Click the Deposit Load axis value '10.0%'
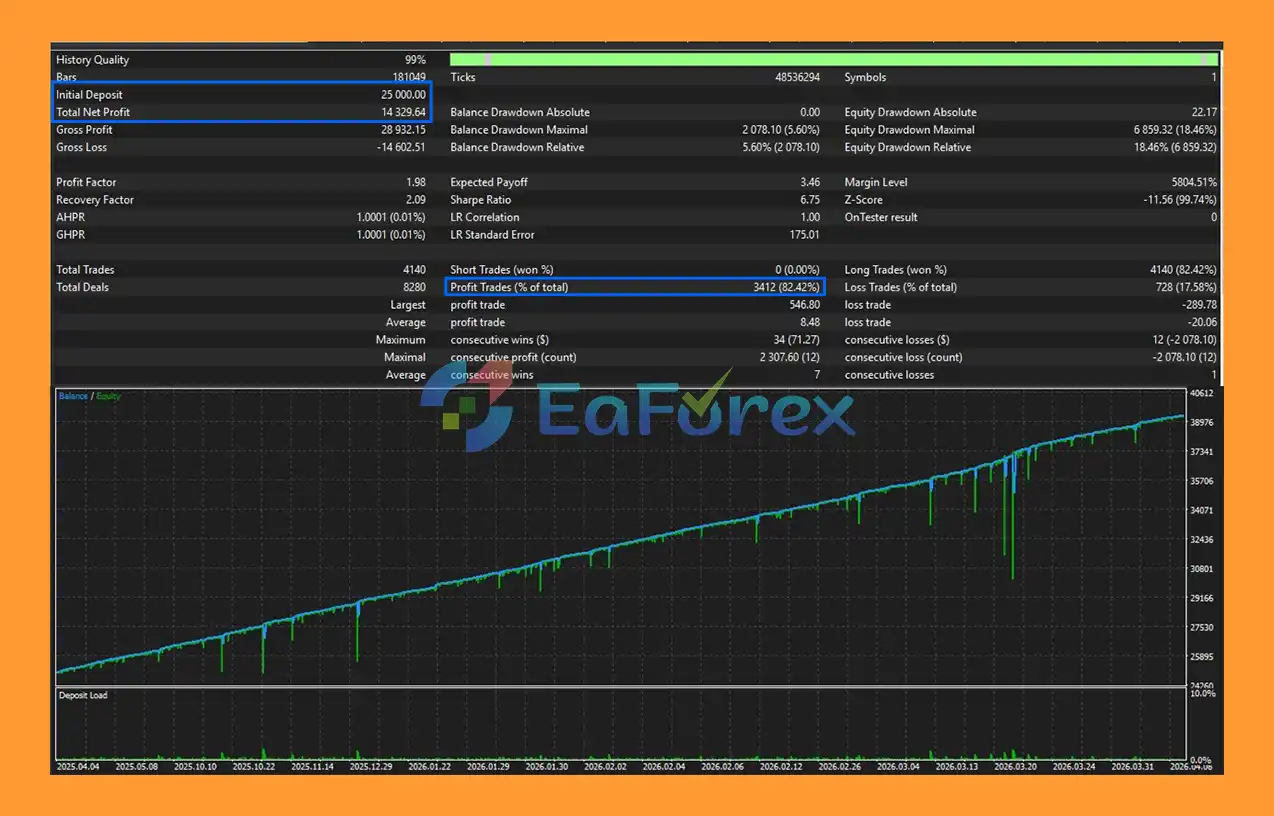1274x816 pixels. (x=1204, y=693)
